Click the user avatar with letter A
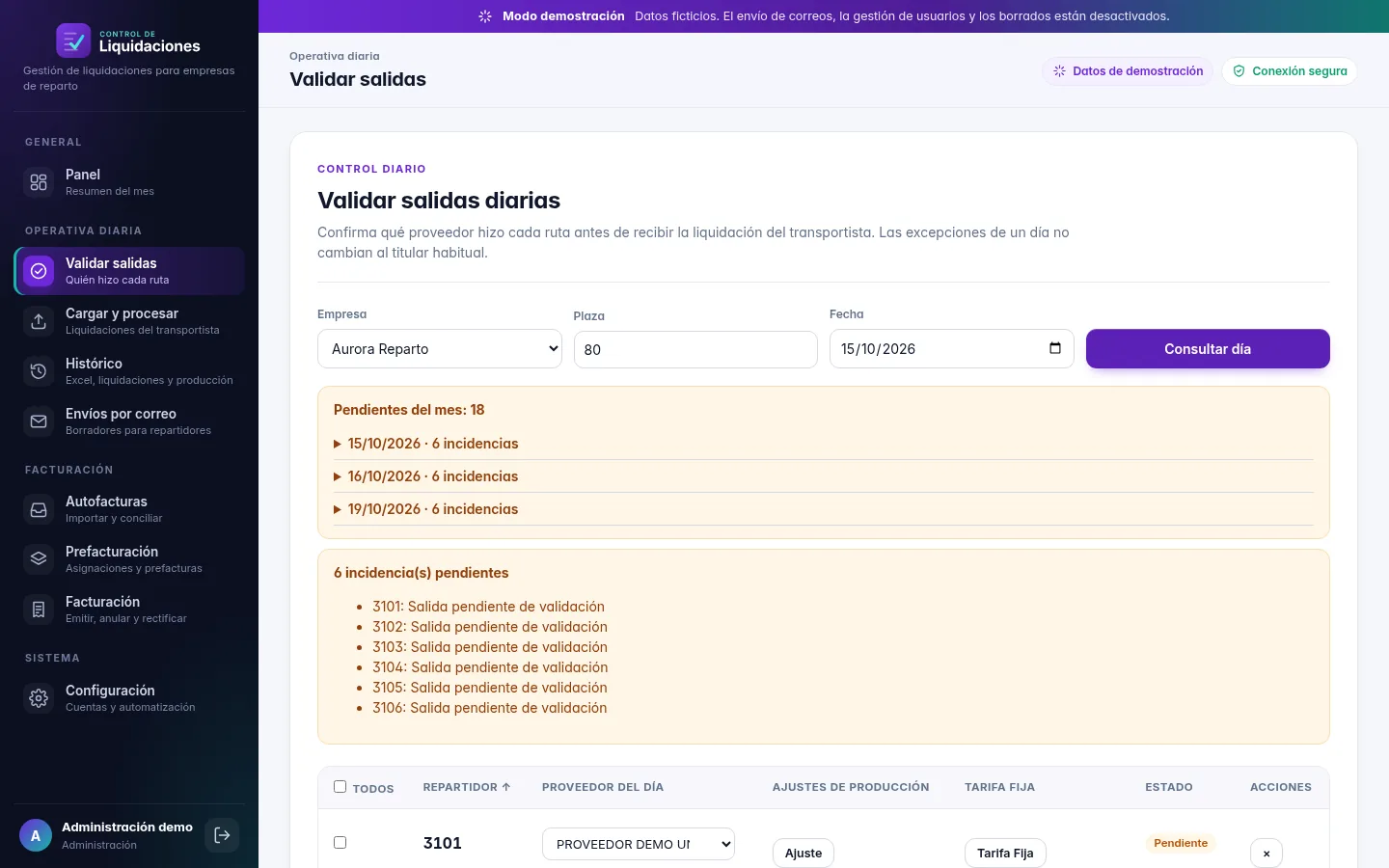This screenshot has height=868, width=1389. click(36, 835)
